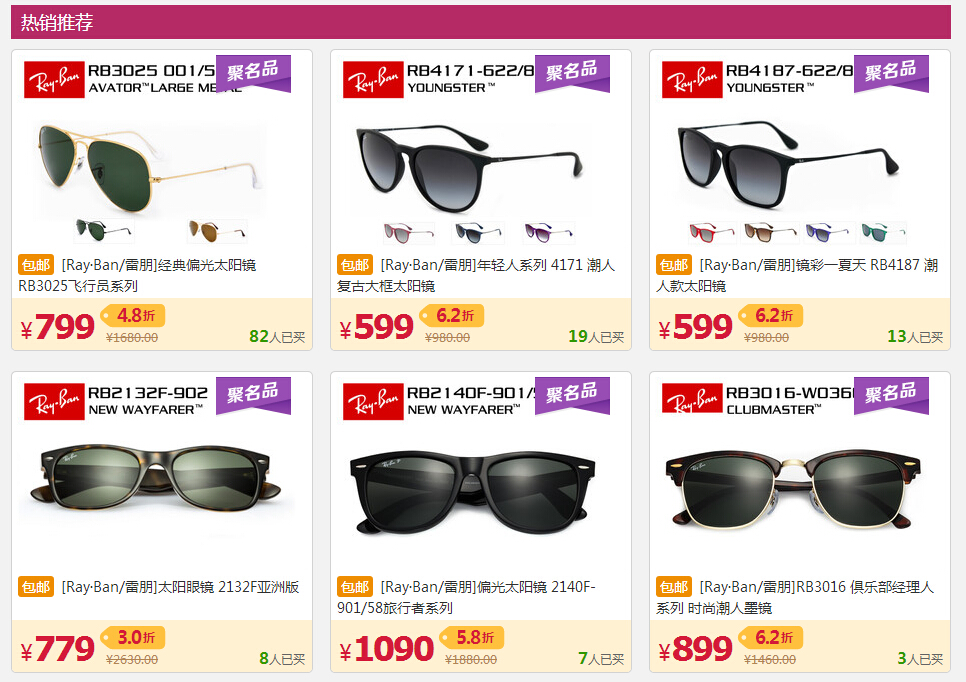
Task: Open the black RB4171 Youngster sunglasses image
Action: (469, 168)
